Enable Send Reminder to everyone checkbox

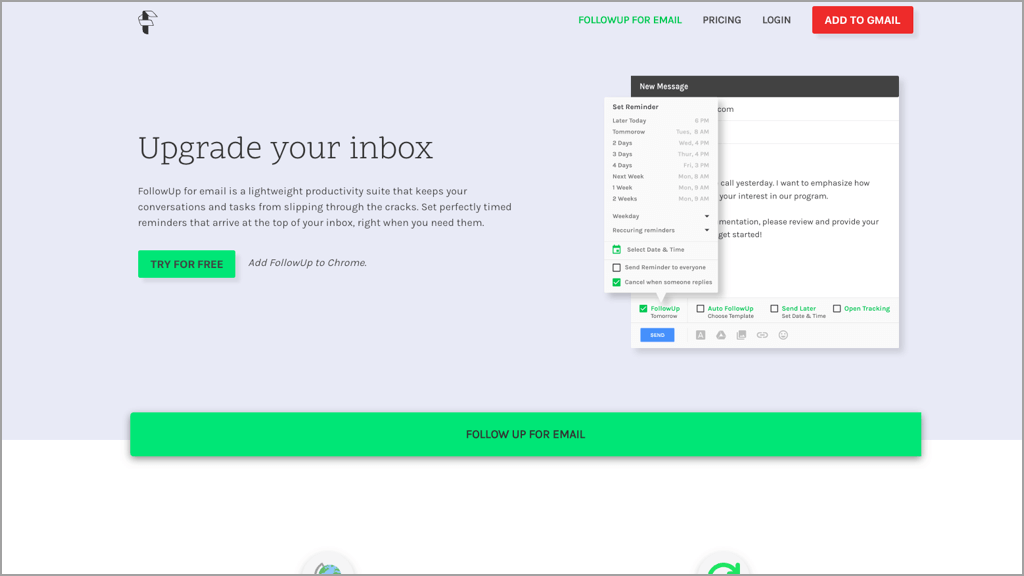[617, 268]
